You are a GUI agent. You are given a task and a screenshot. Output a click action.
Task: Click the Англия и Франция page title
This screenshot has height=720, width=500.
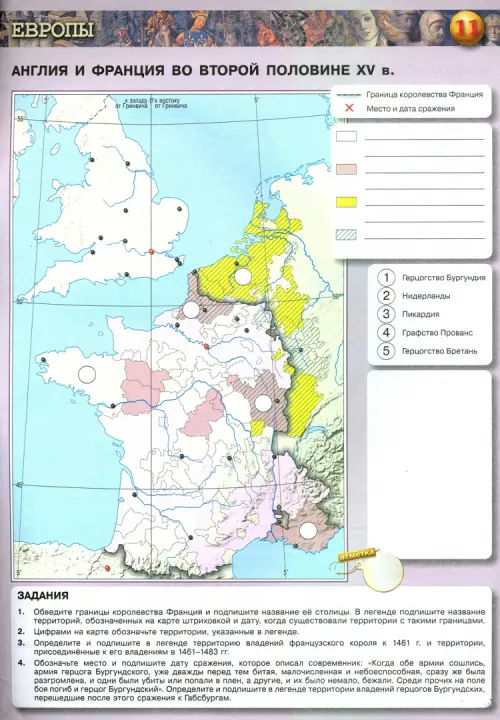pos(202,71)
